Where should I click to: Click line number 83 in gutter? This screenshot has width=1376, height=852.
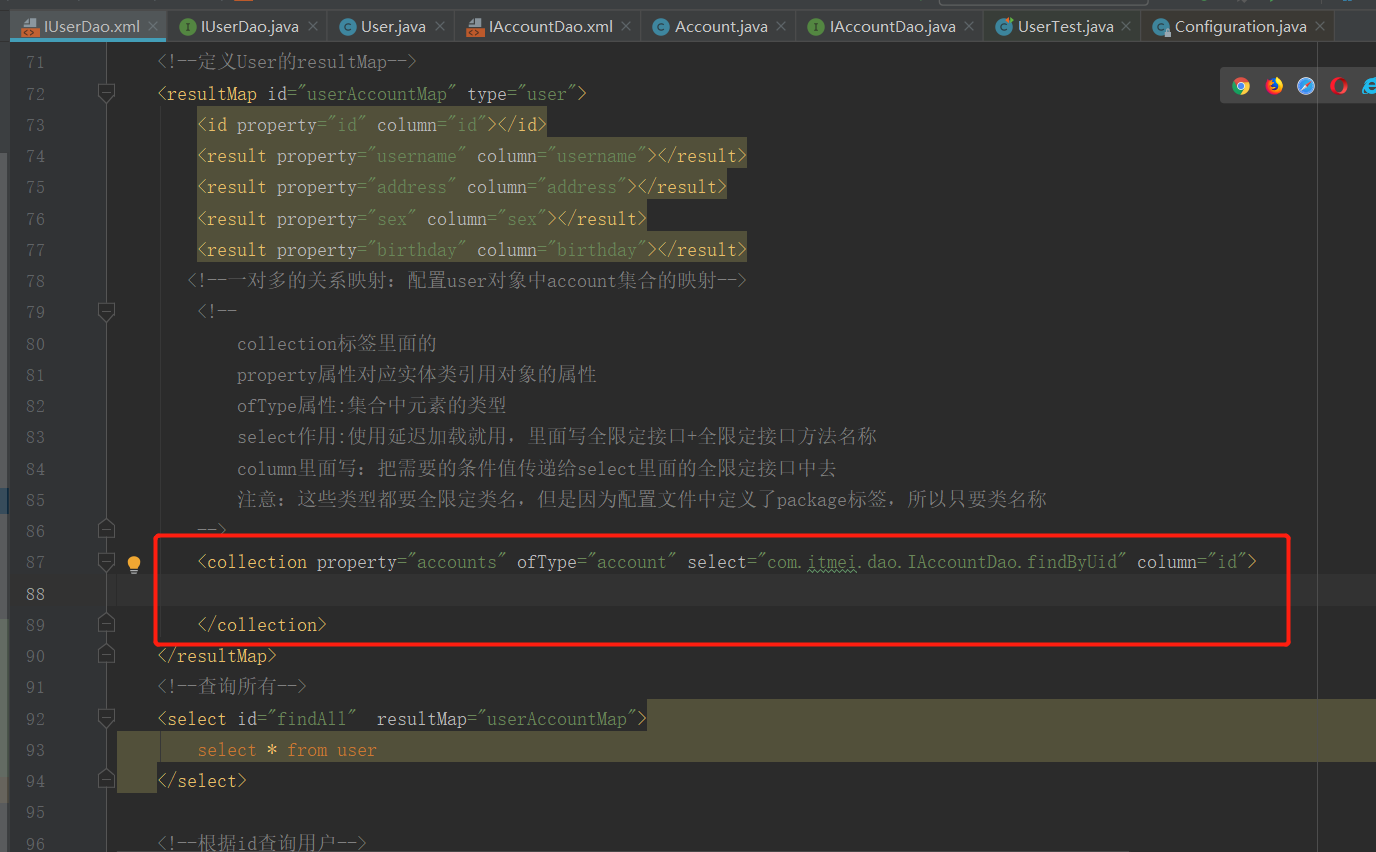(x=35, y=437)
